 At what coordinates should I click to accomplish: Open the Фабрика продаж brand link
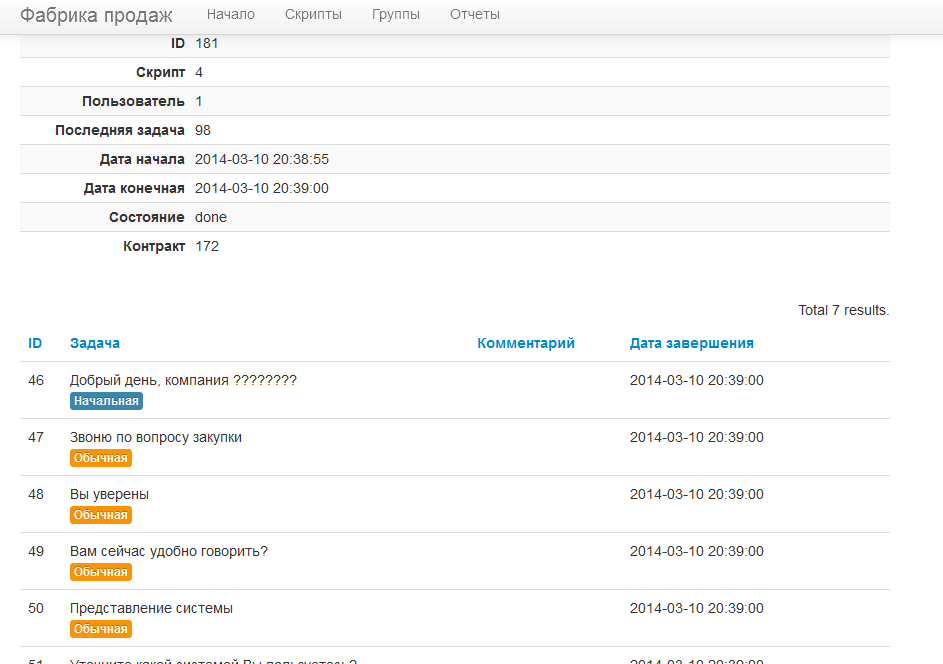coord(96,15)
